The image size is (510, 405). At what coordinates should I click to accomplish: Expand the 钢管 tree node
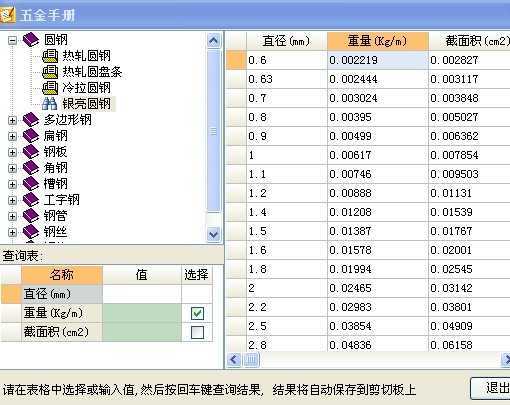click(12, 216)
